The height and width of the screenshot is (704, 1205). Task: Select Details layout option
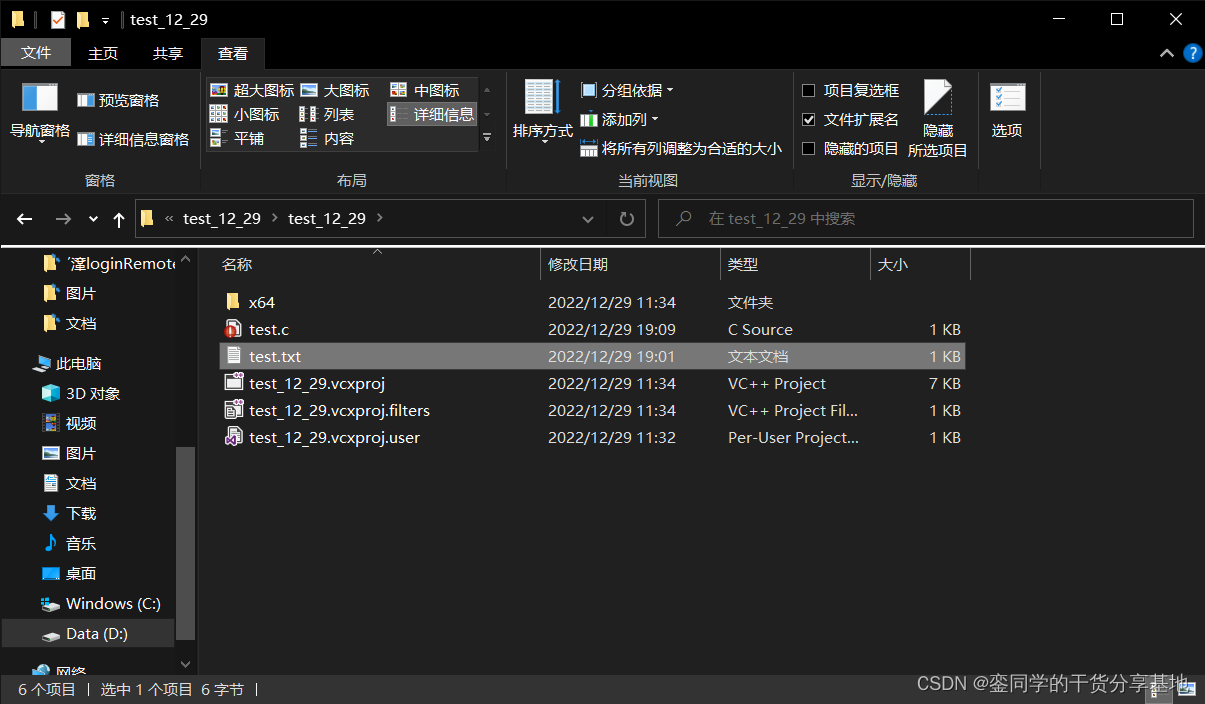432,114
